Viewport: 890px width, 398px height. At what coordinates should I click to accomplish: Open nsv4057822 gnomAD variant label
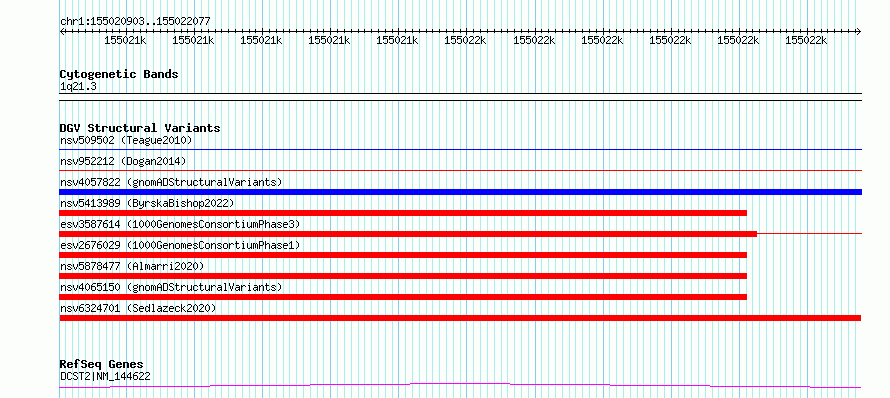tap(171, 182)
